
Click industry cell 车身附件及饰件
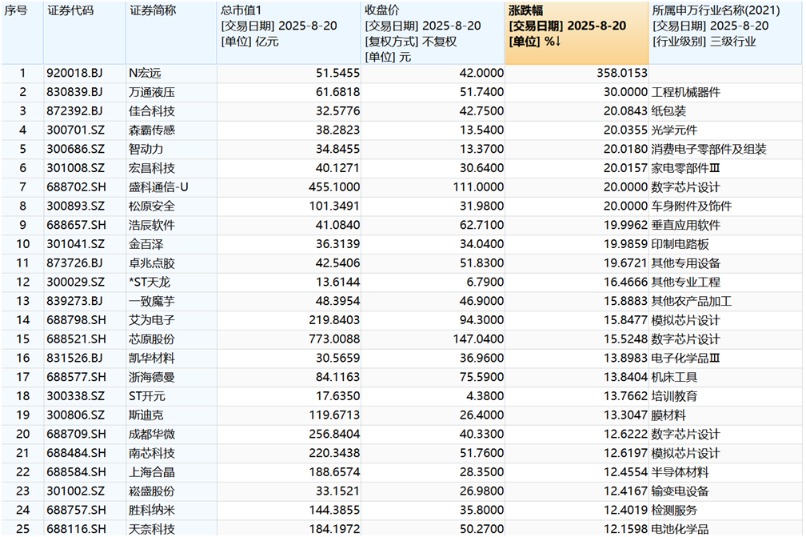tap(691, 206)
